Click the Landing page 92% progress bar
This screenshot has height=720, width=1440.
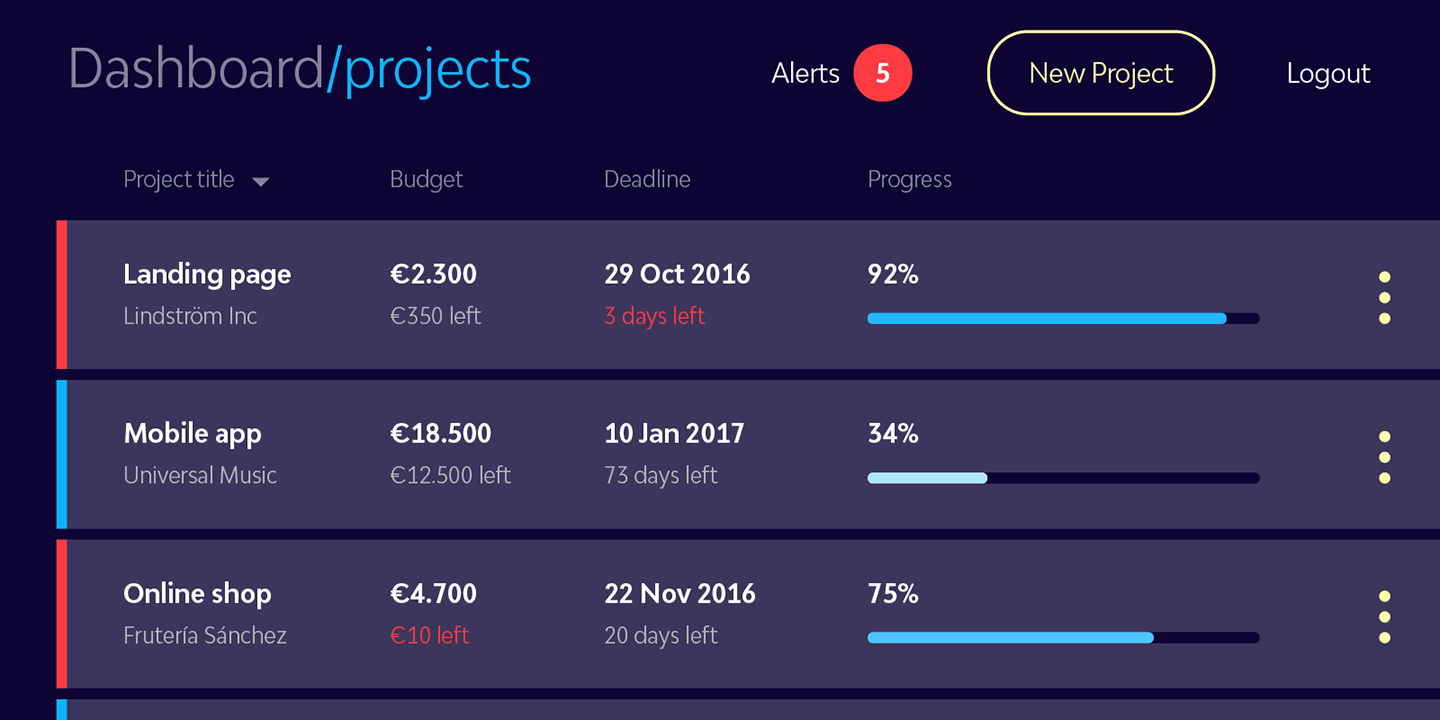pos(1062,318)
